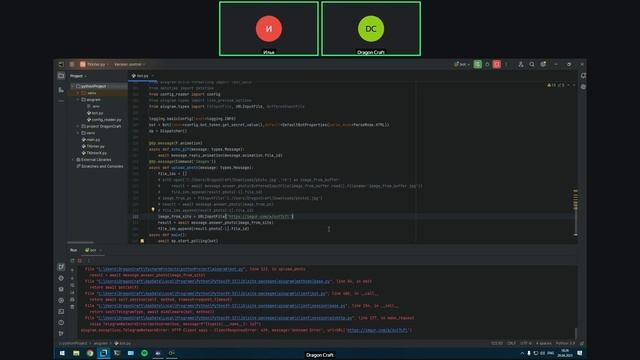The height and width of the screenshot is (360, 640).
Task: Click the warnings inspection counter in the editor
Action: 556,85
